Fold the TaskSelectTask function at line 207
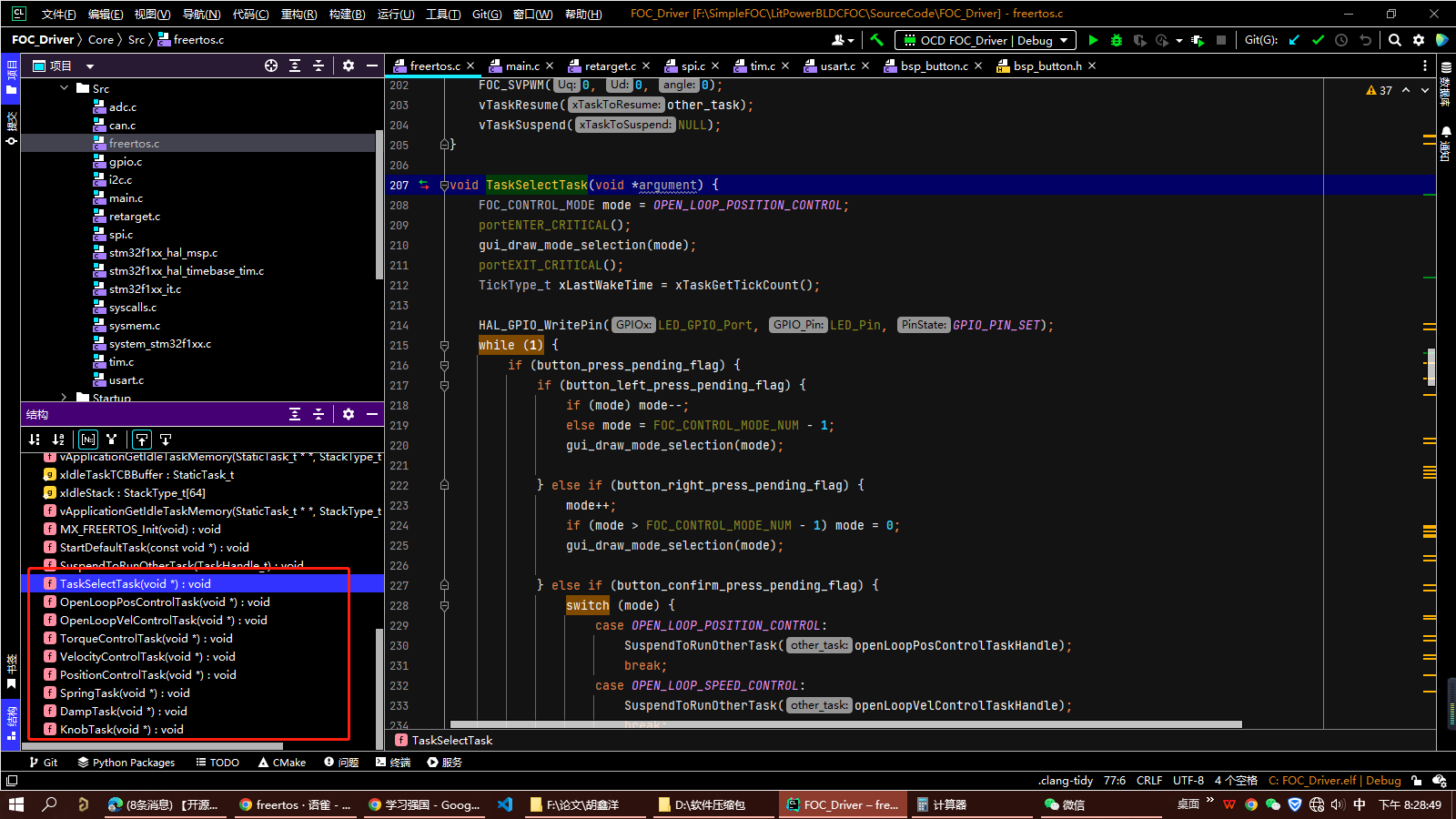Image resolution: width=1456 pixels, height=819 pixels. [444, 185]
